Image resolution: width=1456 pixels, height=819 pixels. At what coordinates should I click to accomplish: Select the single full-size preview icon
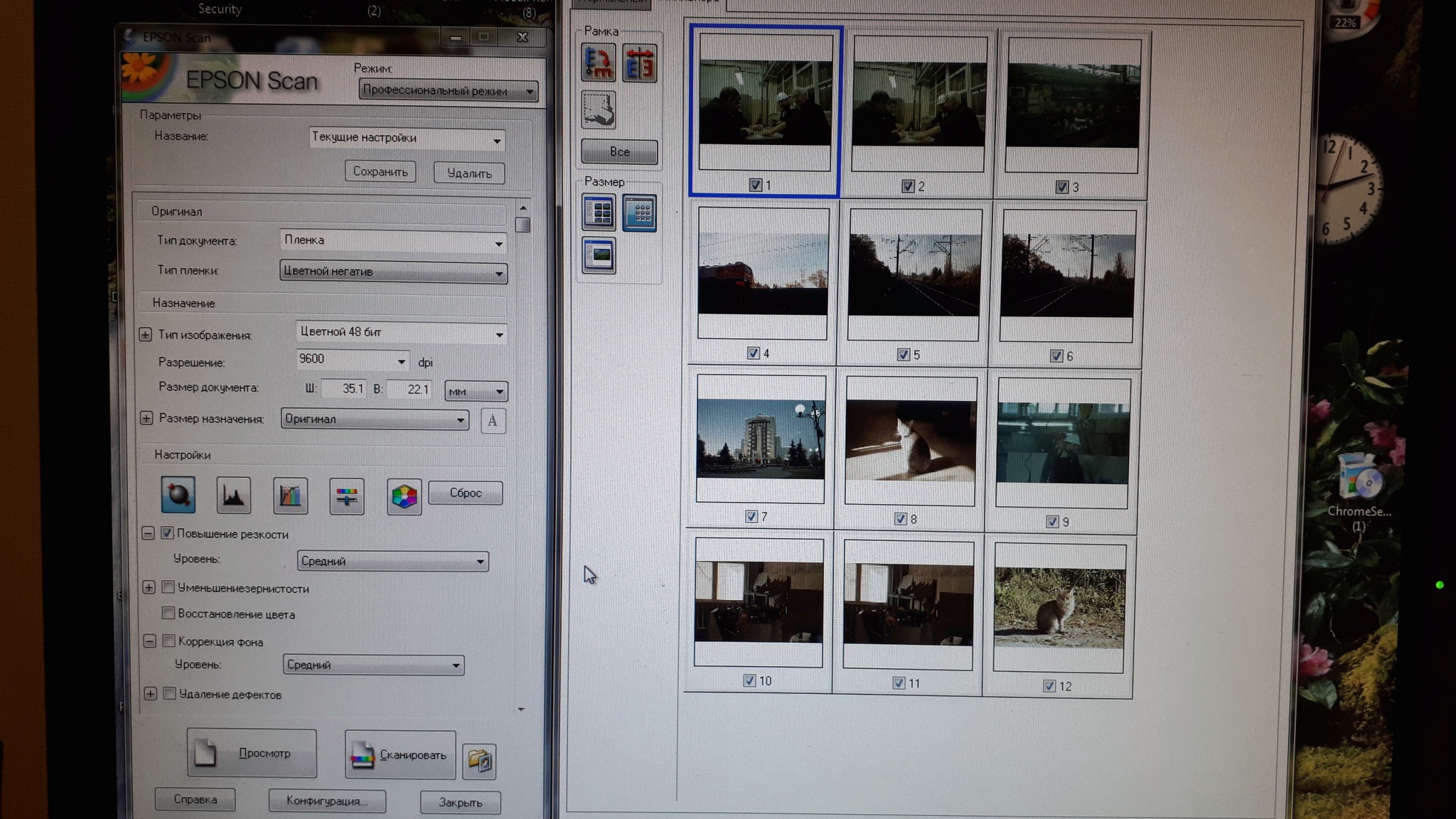[x=599, y=255]
